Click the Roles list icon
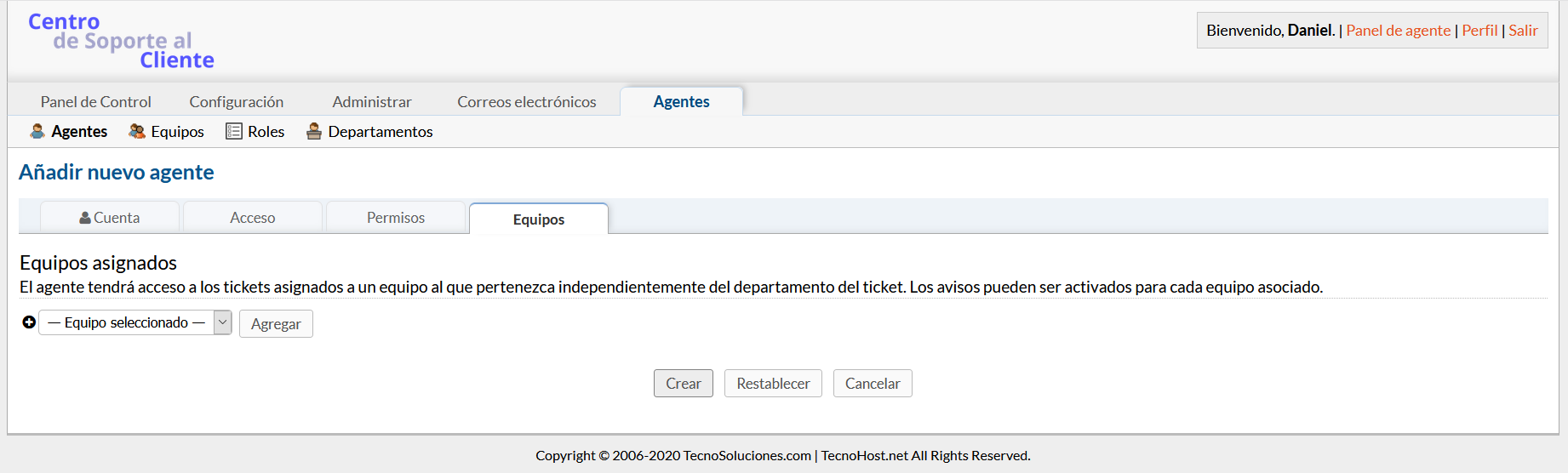 [233, 131]
